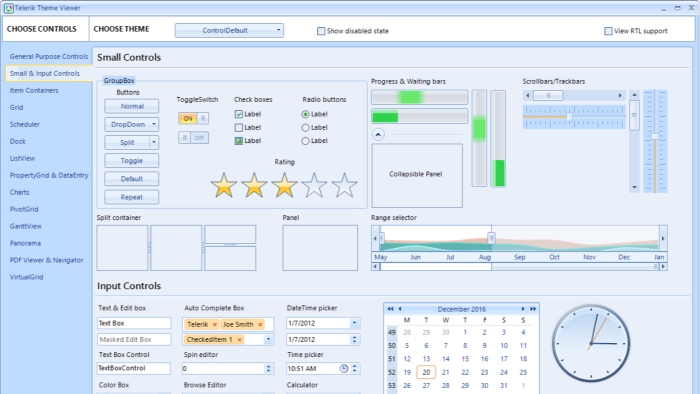Go to next month in the calendar
The width and height of the screenshot is (700, 394).
click(523, 309)
